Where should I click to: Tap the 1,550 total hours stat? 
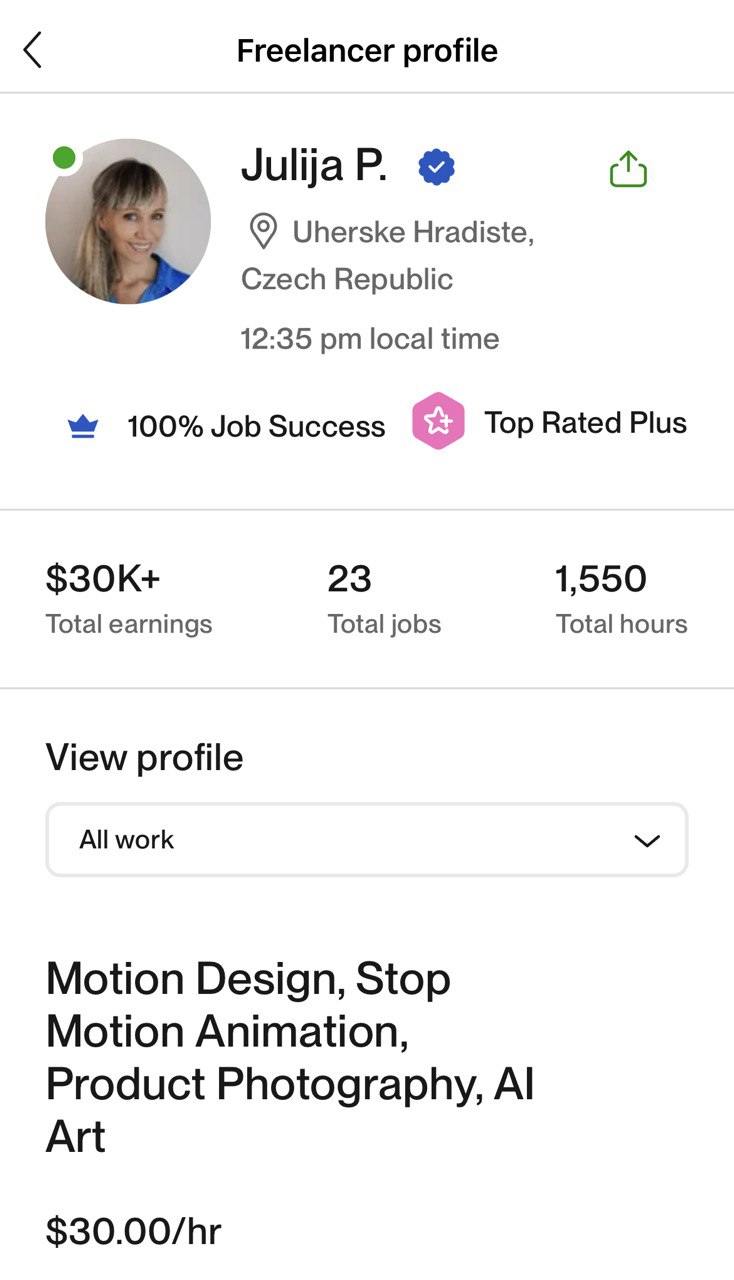621,598
